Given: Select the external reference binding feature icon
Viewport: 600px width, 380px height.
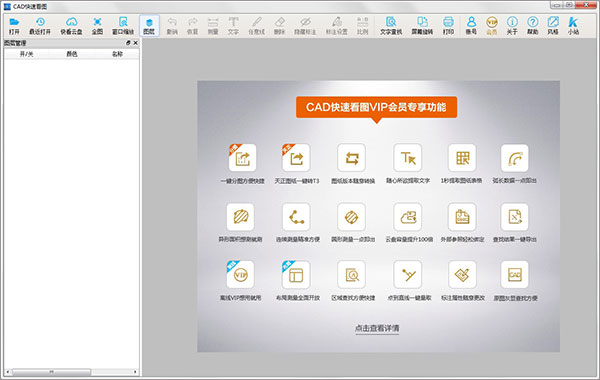Looking at the screenshot, I should (462, 217).
